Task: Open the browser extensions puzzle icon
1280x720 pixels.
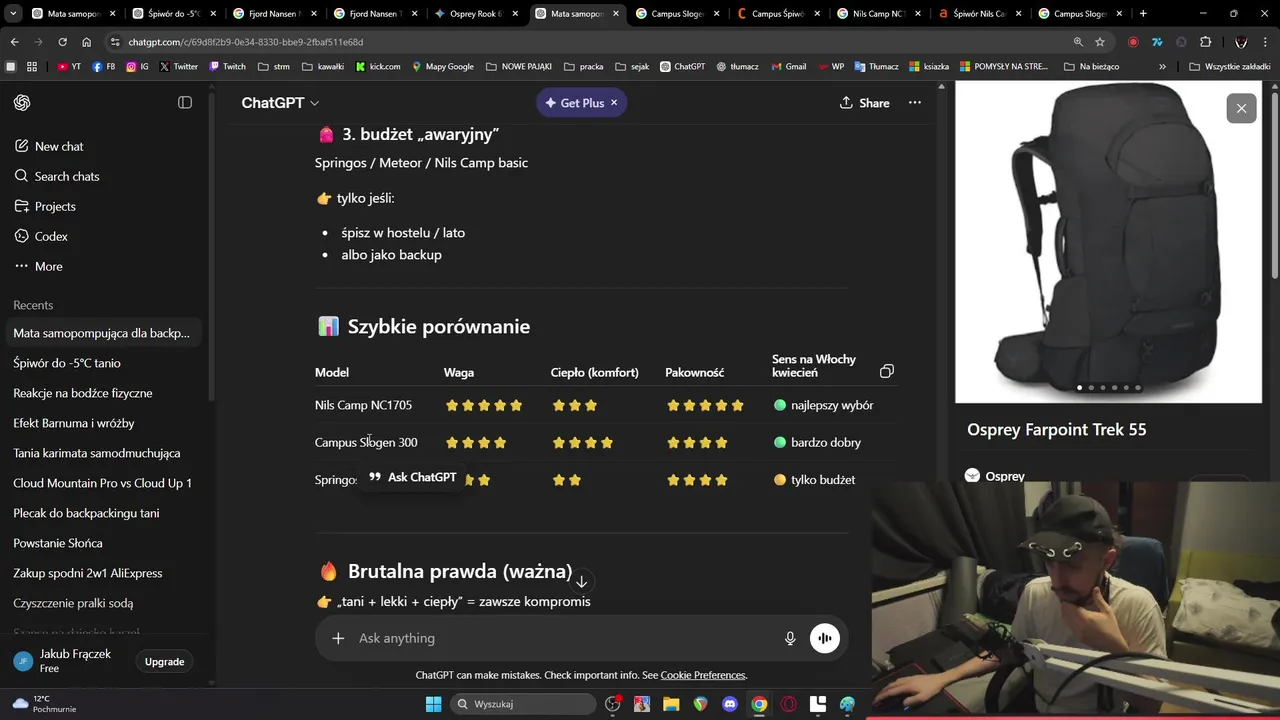Action: pyautogui.click(x=1205, y=42)
